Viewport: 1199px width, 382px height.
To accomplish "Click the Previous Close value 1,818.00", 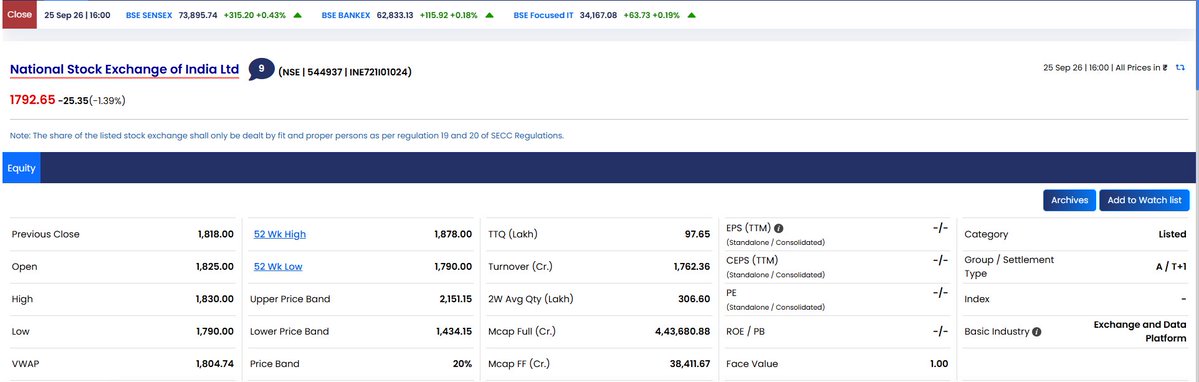I will (x=216, y=235).
